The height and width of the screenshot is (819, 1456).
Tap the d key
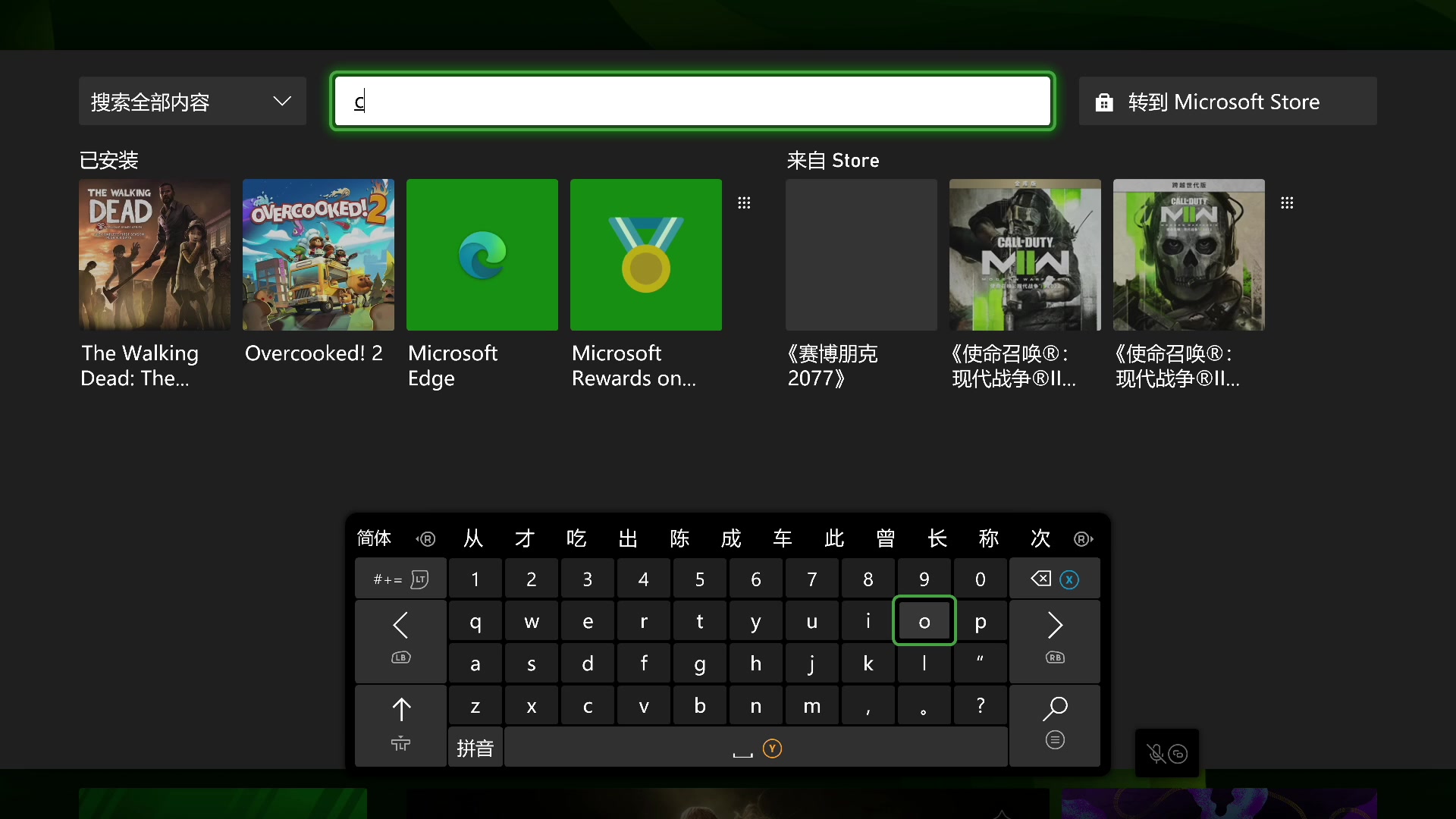(x=588, y=664)
